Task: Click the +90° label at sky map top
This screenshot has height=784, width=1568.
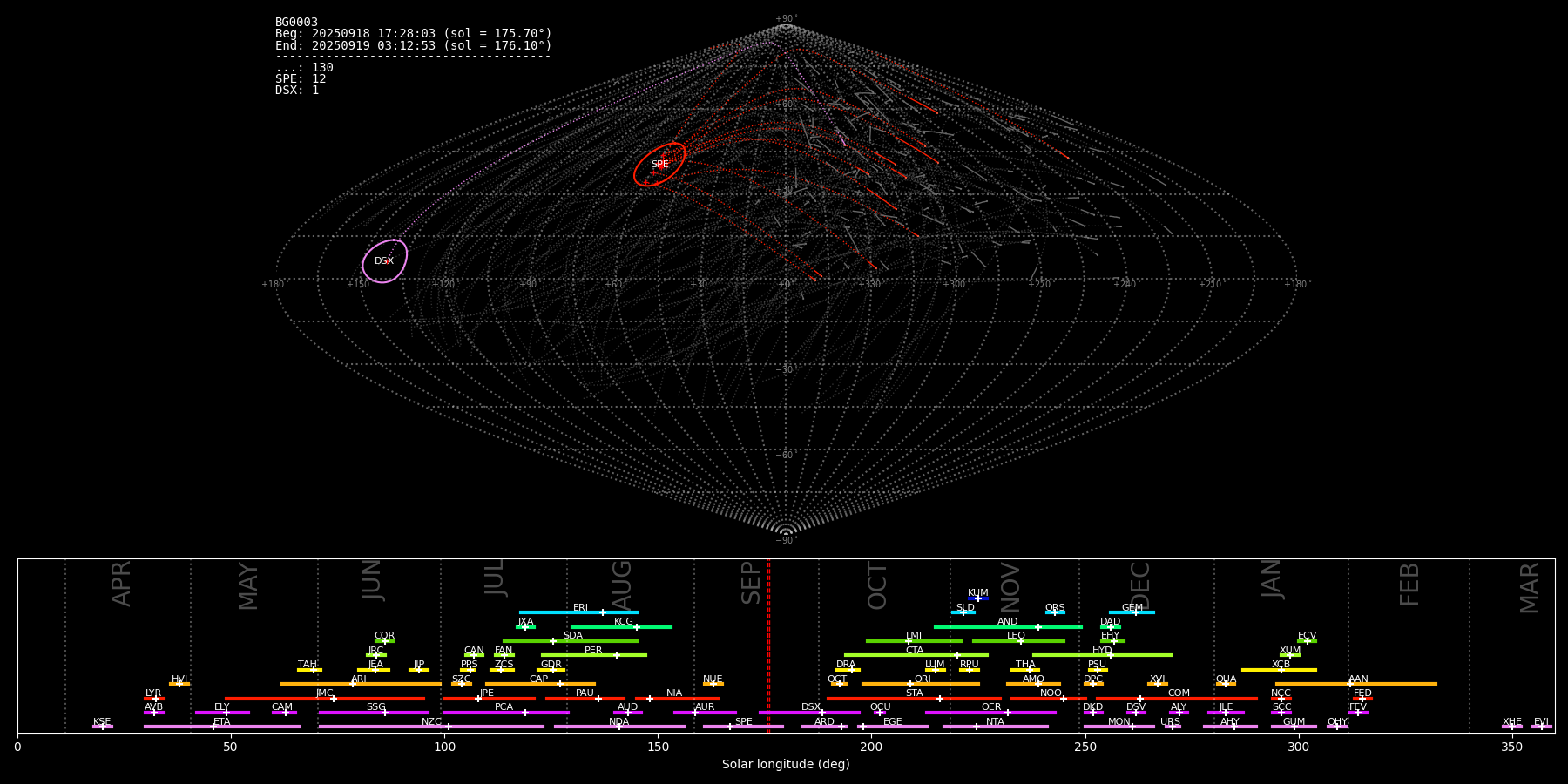Action: [x=786, y=19]
